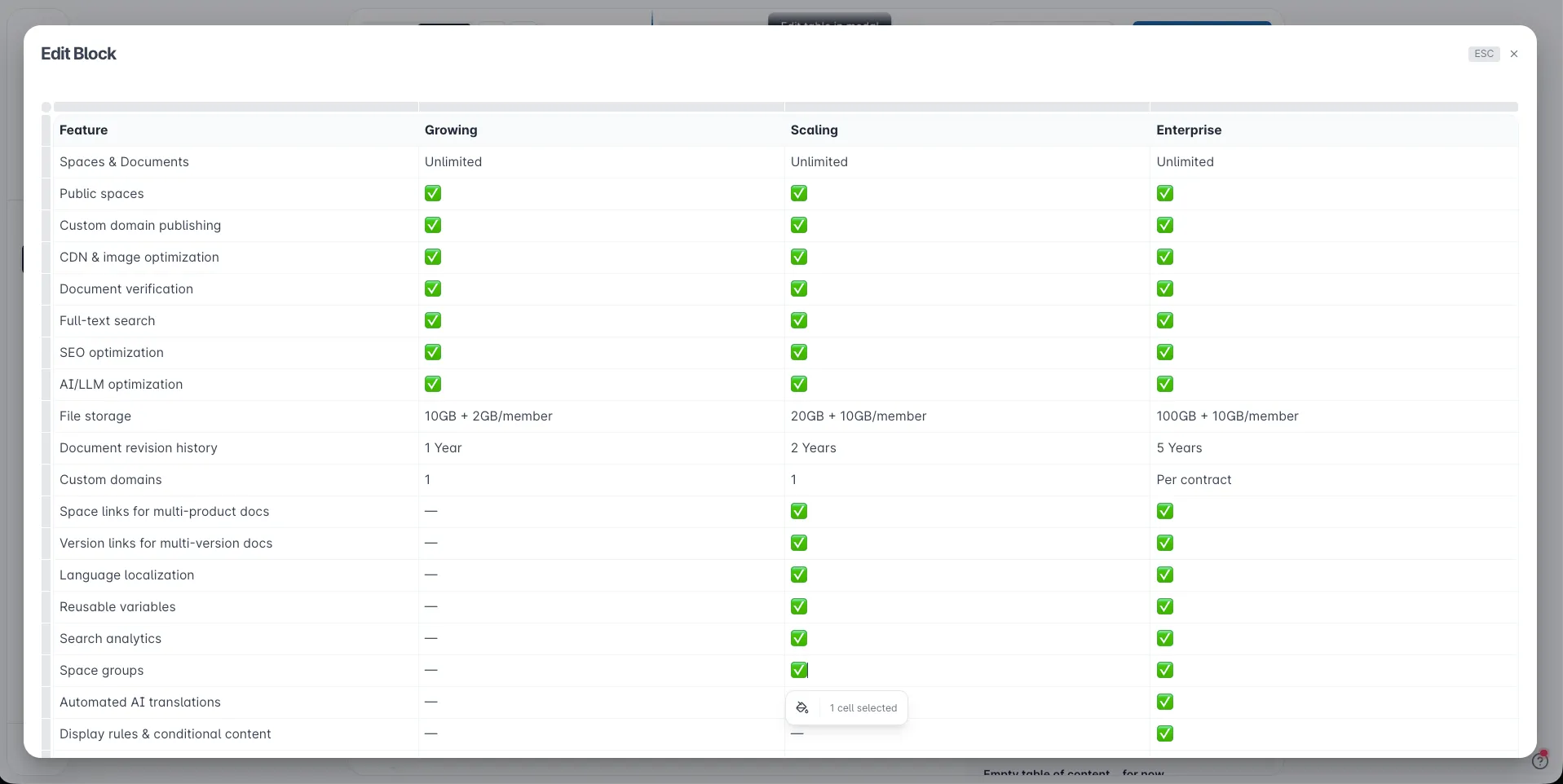
Task: Open cell background fill color tool
Action: 802,708
